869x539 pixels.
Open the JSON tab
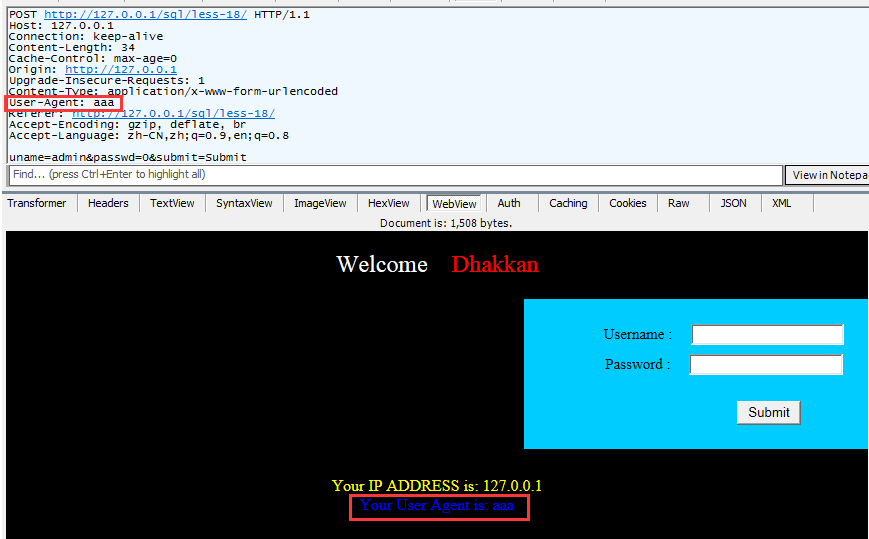[733, 203]
